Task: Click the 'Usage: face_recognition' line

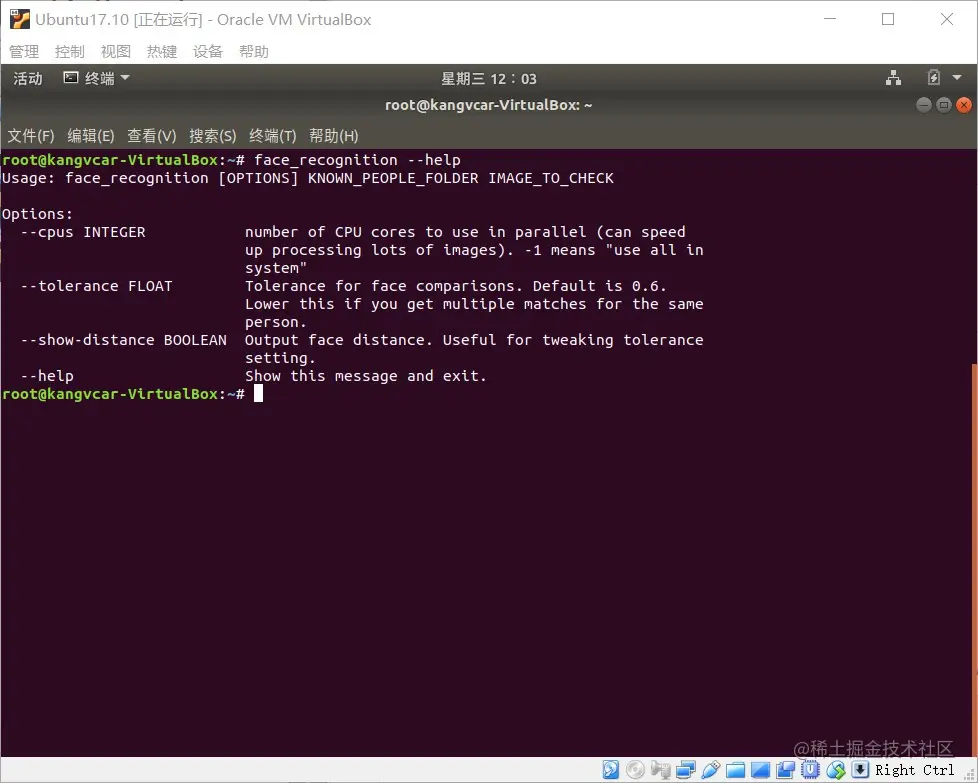Action: tap(307, 178)
